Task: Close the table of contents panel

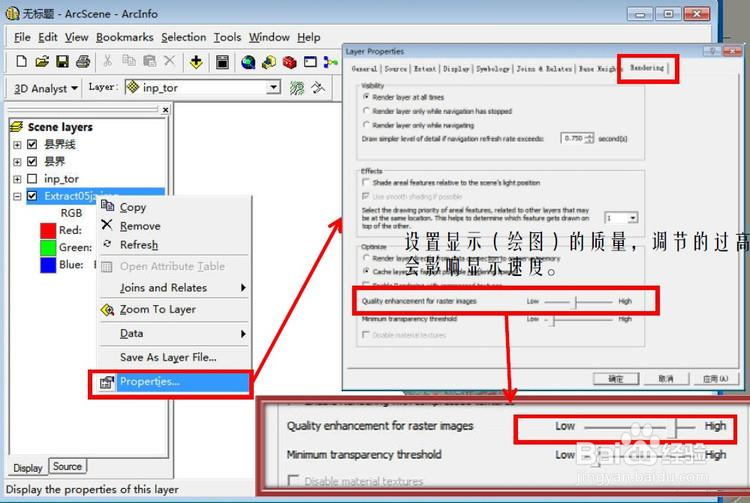Action: click(x=165, y=109)
